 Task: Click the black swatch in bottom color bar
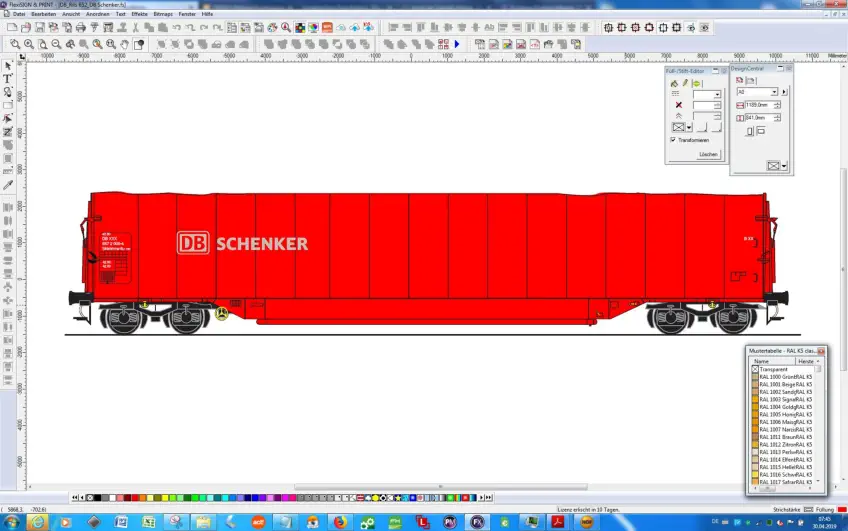(98, 497)
